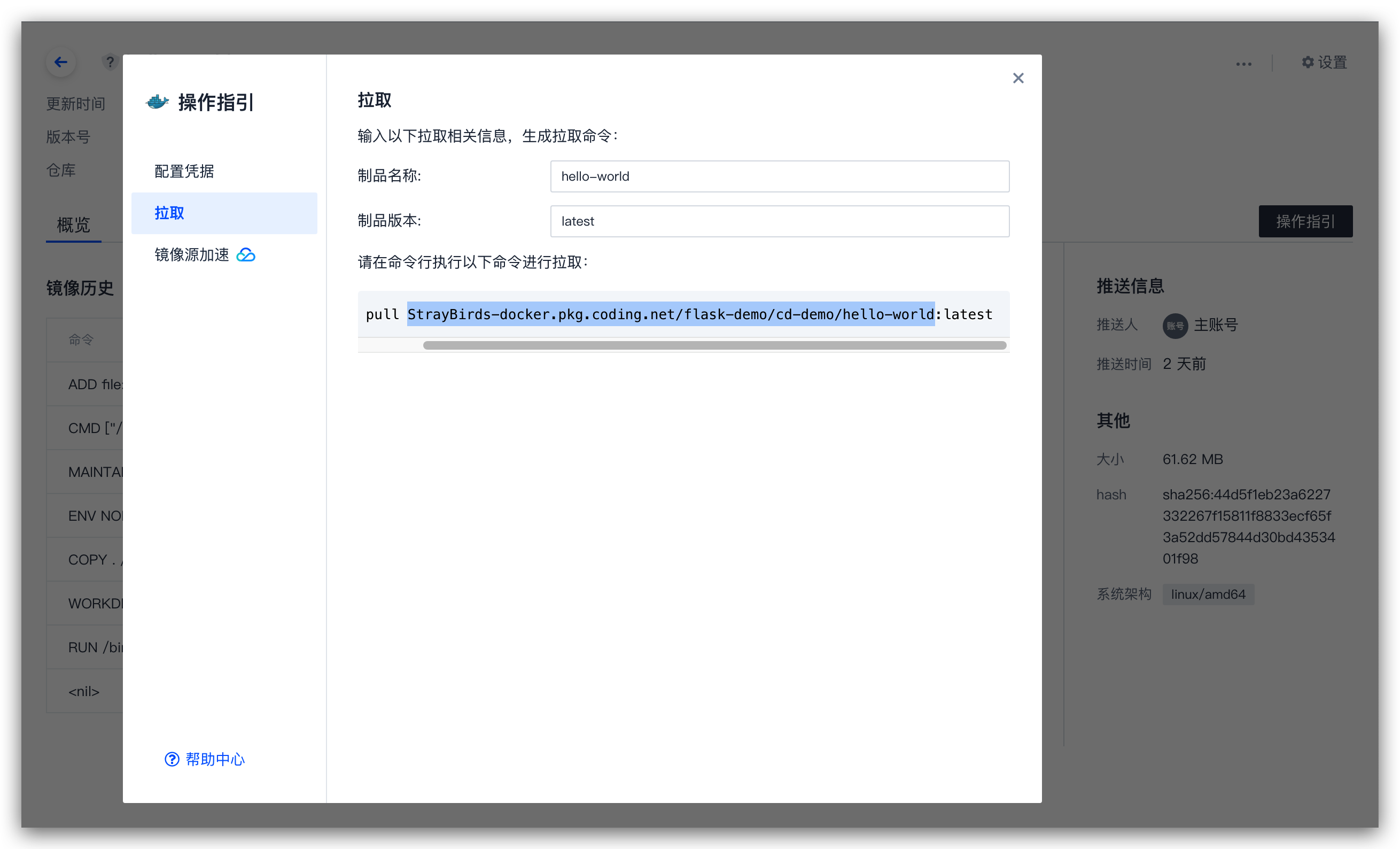Click the Docker whale icon
This screenshot has height=849, width=1400.
[x=158, y=102]
